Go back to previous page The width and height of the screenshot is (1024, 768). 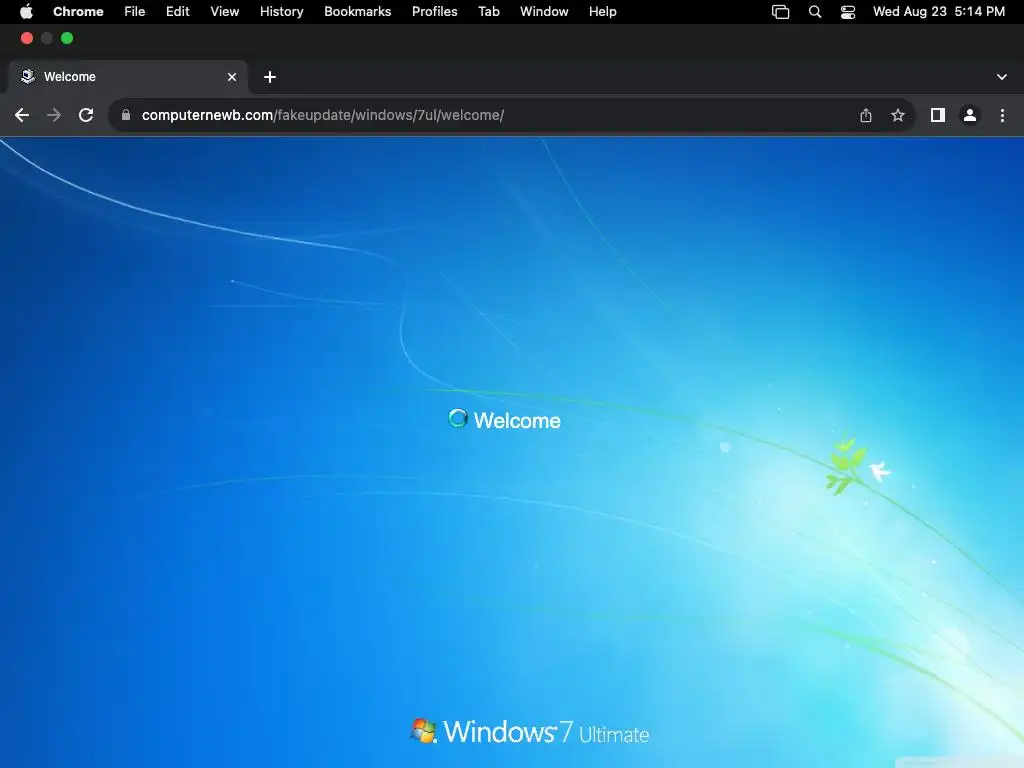point(22,116)
